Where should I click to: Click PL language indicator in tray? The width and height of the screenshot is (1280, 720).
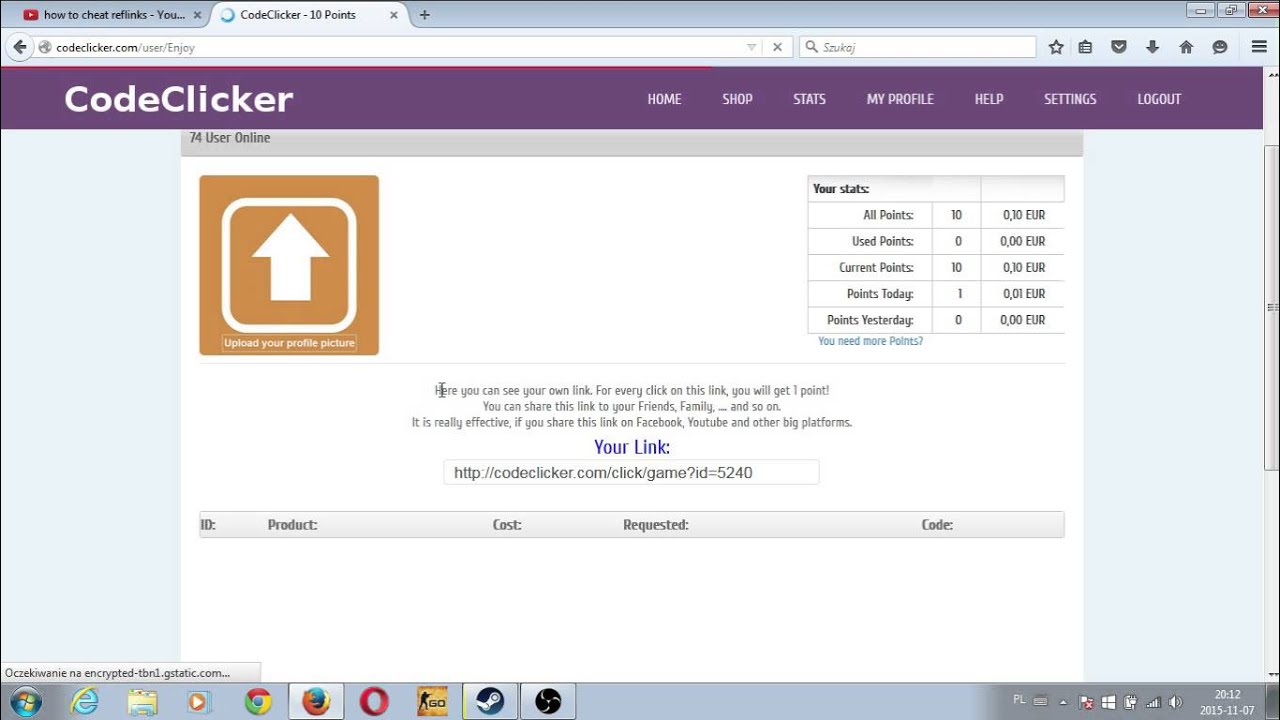tap(1019, 700)
